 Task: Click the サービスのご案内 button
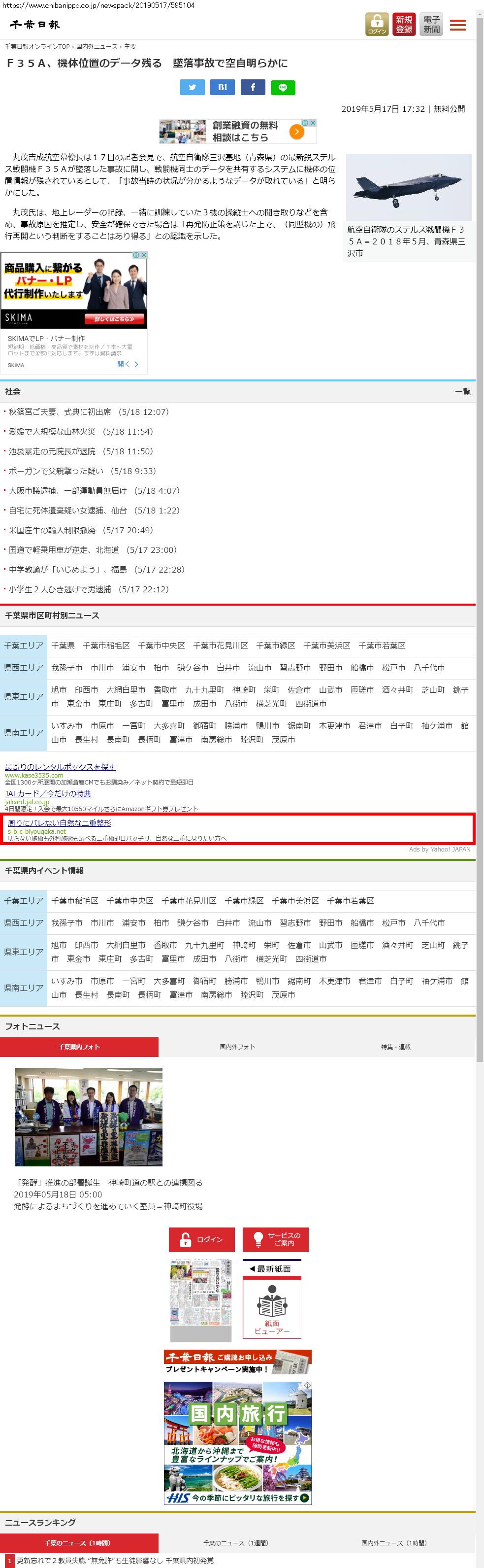pyautogui.click(x=275, y=1239)
